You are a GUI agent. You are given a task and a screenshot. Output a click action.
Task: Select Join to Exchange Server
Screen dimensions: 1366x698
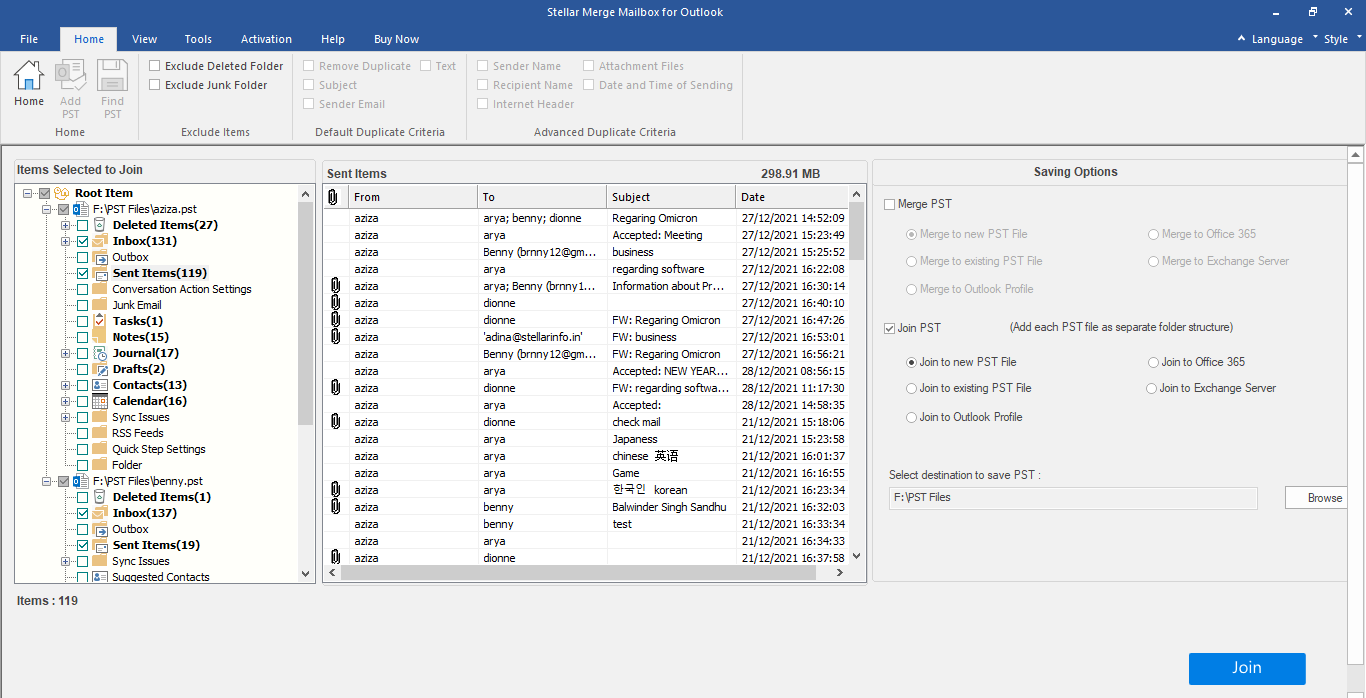[x=1152, y=388]
